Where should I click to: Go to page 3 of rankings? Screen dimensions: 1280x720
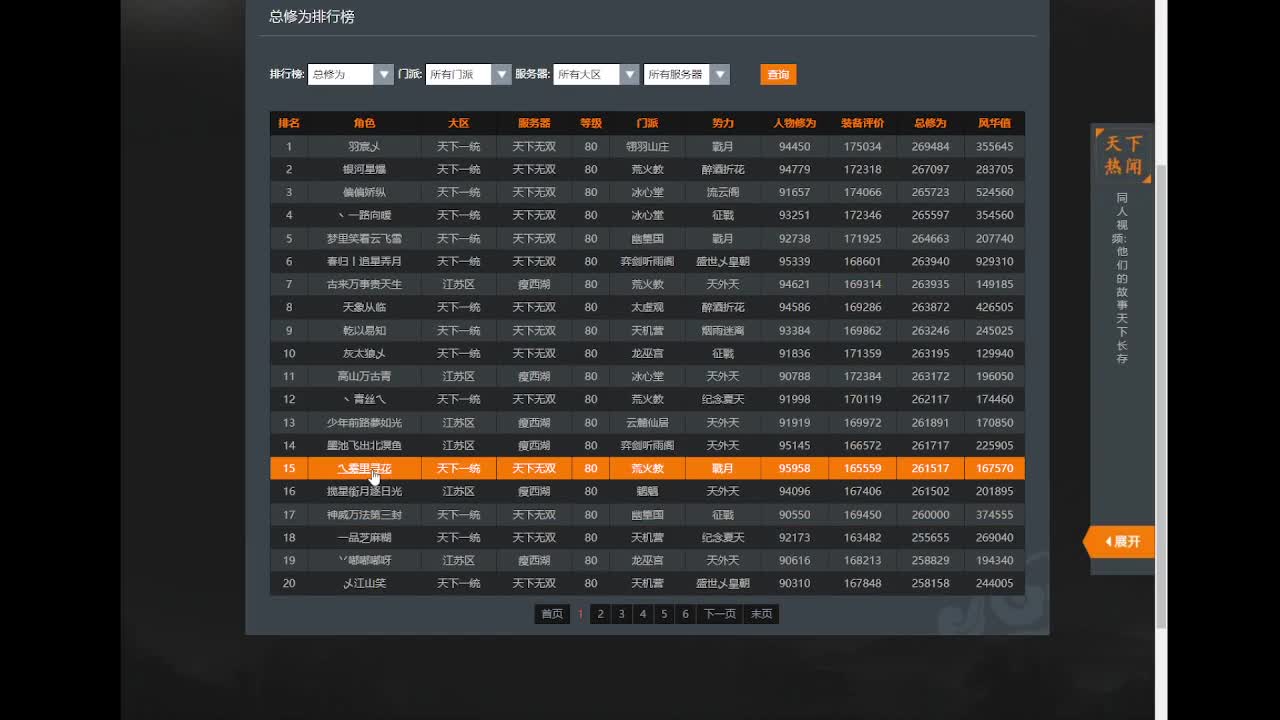click(x=621, y=614)
